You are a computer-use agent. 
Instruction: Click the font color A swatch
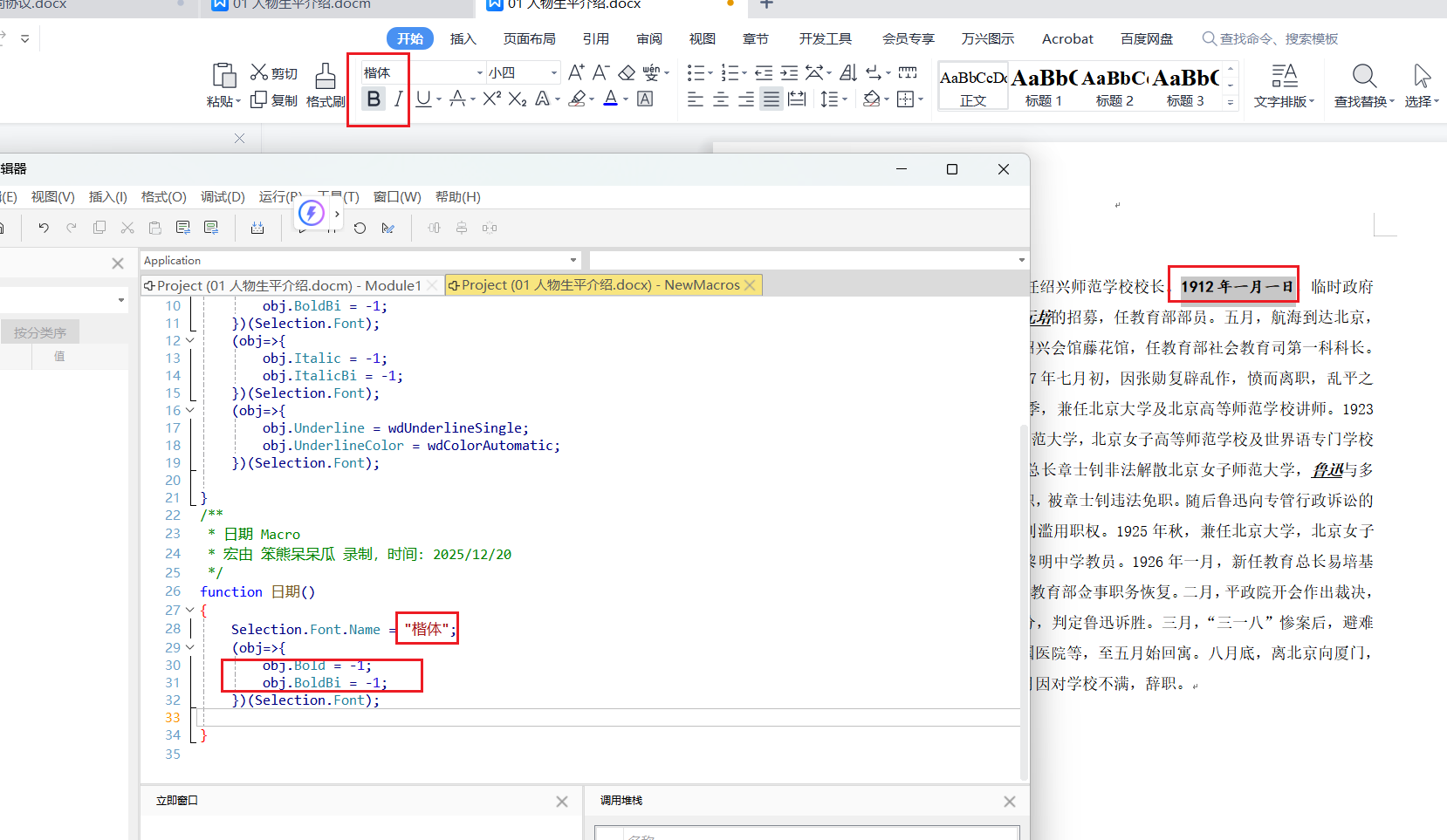point(610,99)
